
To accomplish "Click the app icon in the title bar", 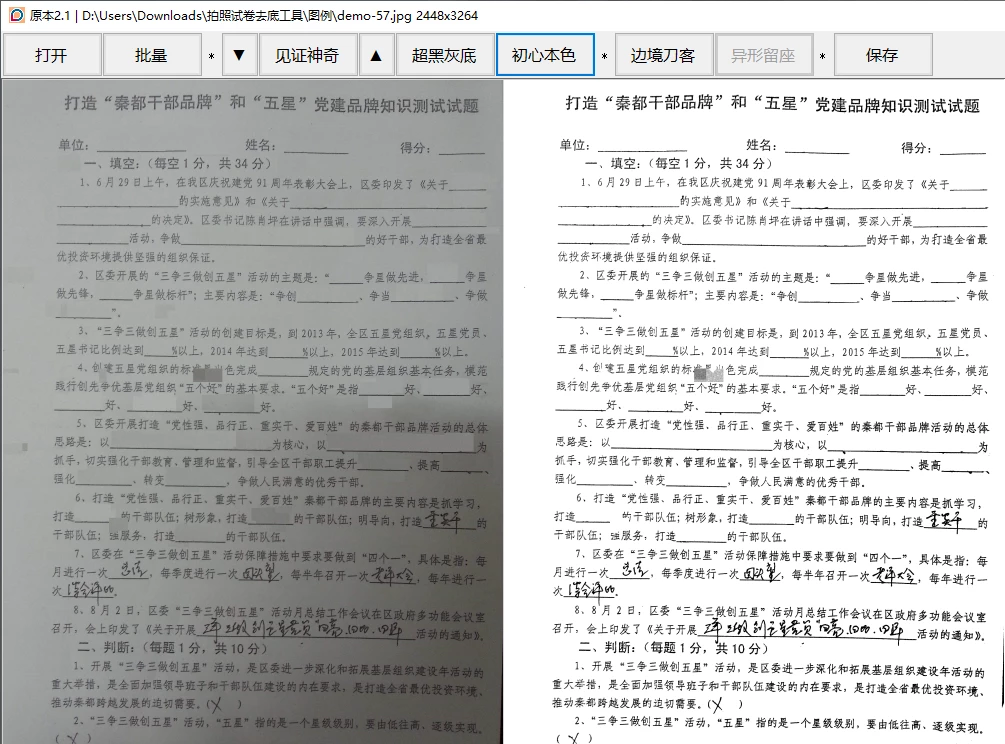I will pos(15,15).
